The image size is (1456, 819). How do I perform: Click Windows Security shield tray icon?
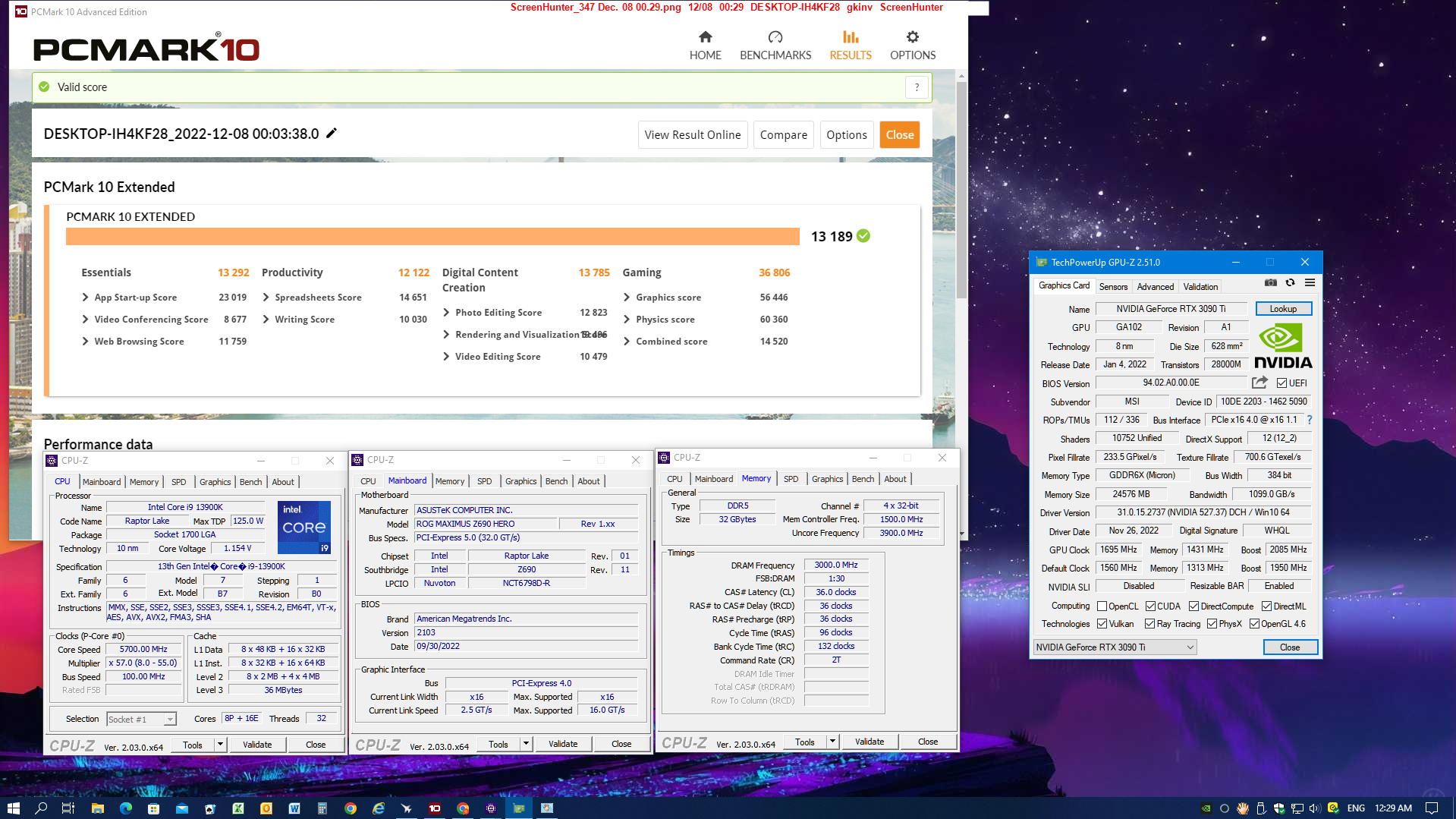click(x=1279, y=808)
